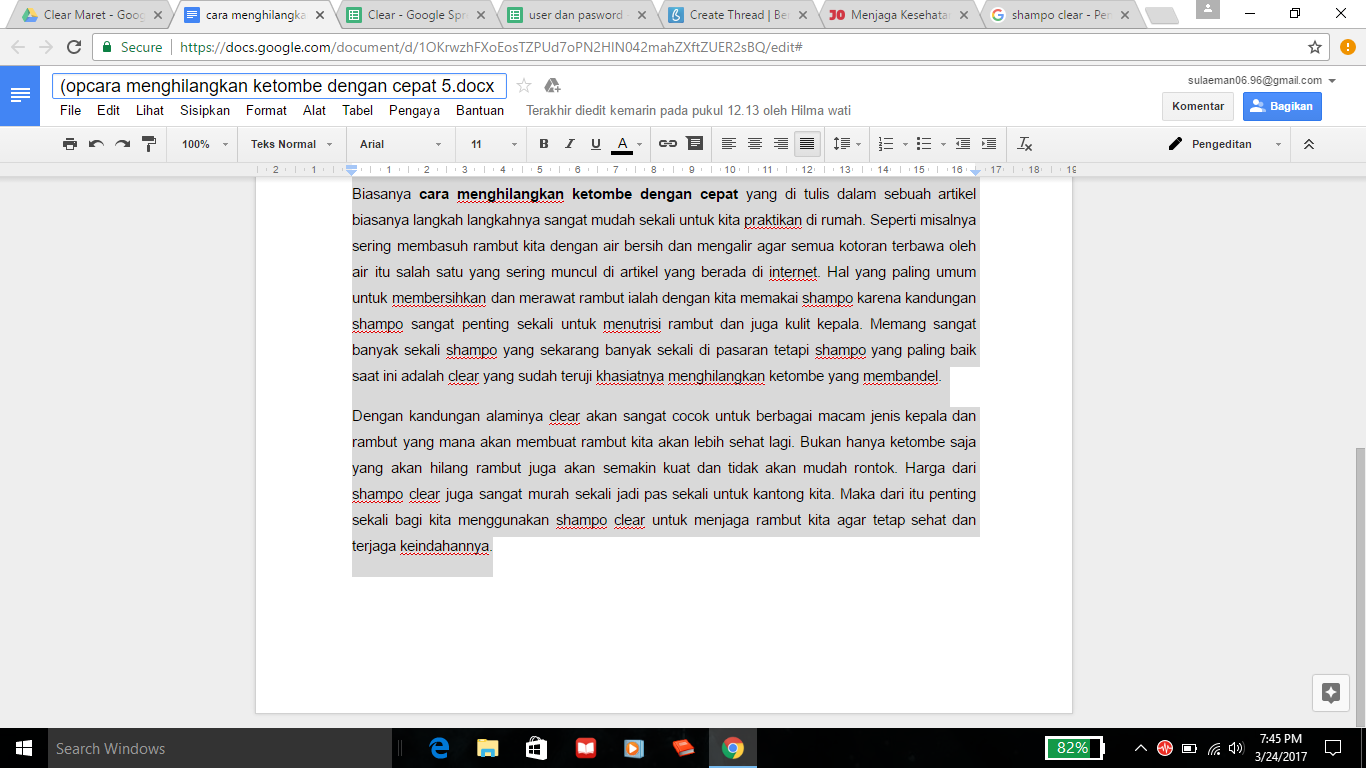This screenshot has height=768, width=1366.
Task: Open the line spacing dropdown
Action: click(847, 144)
